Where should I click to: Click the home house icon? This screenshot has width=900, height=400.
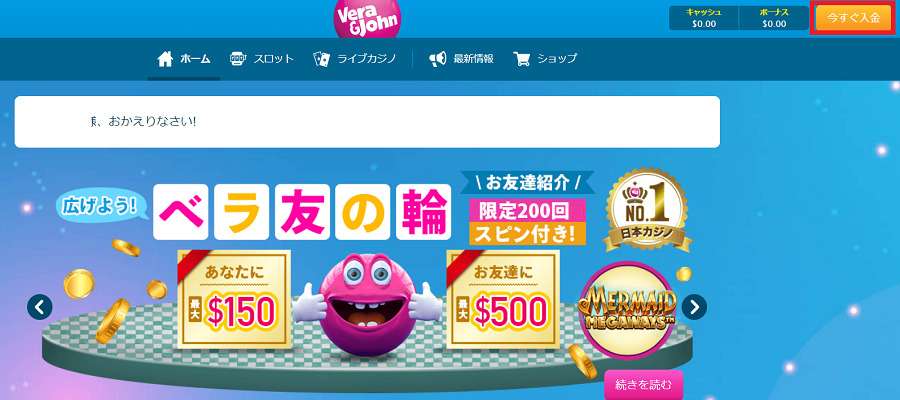(x=165, y=59)
